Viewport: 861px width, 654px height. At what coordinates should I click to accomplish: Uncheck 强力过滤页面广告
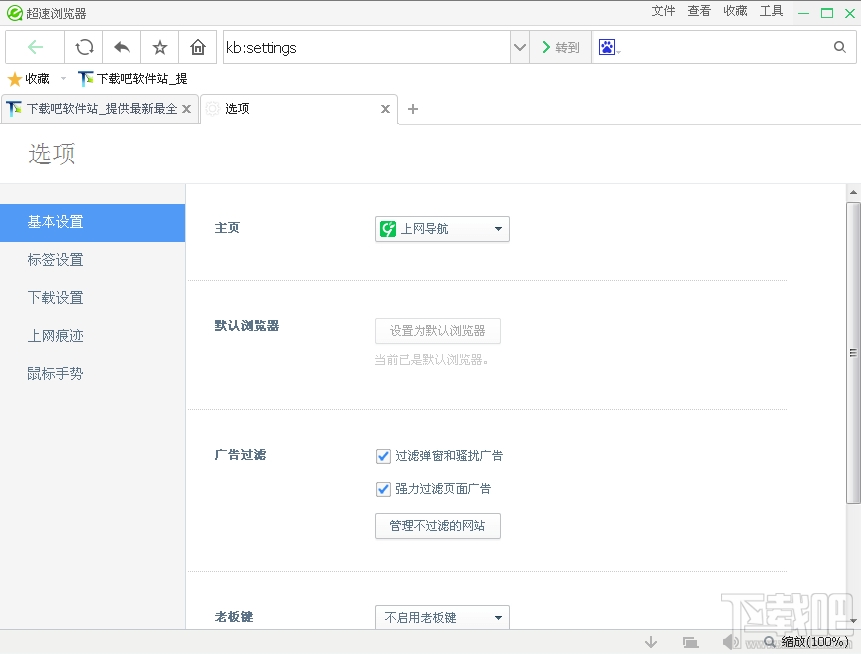[x=383, y=489]
